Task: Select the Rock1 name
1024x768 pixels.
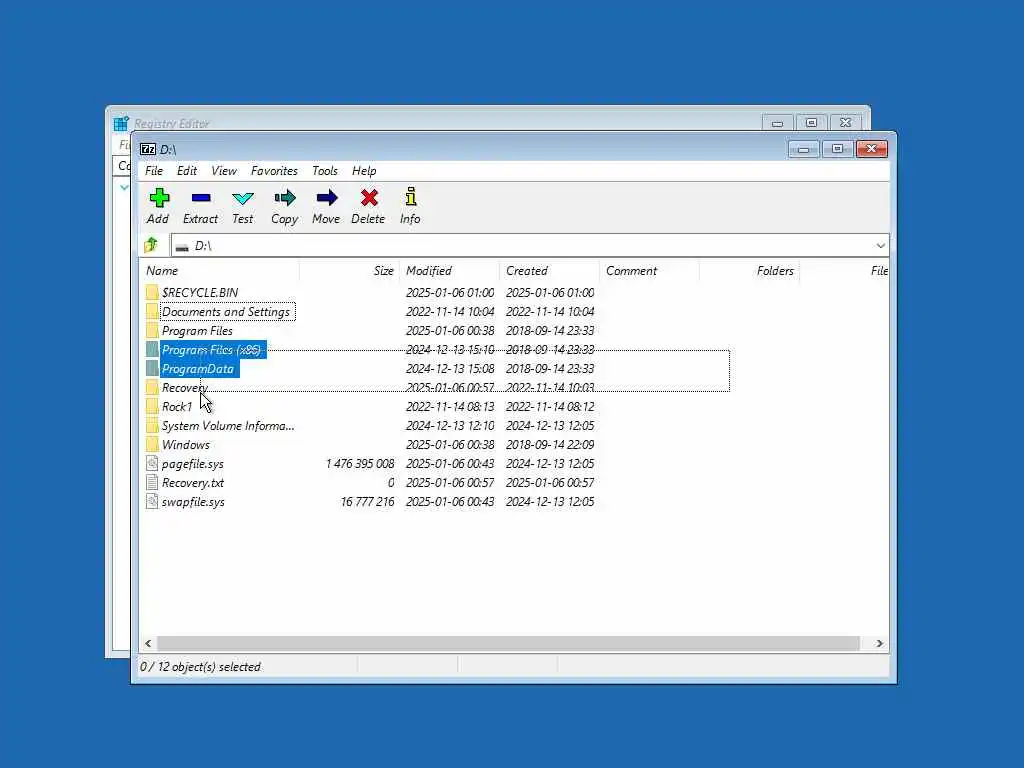Action: pyautogui.click(x=177, y=406)
